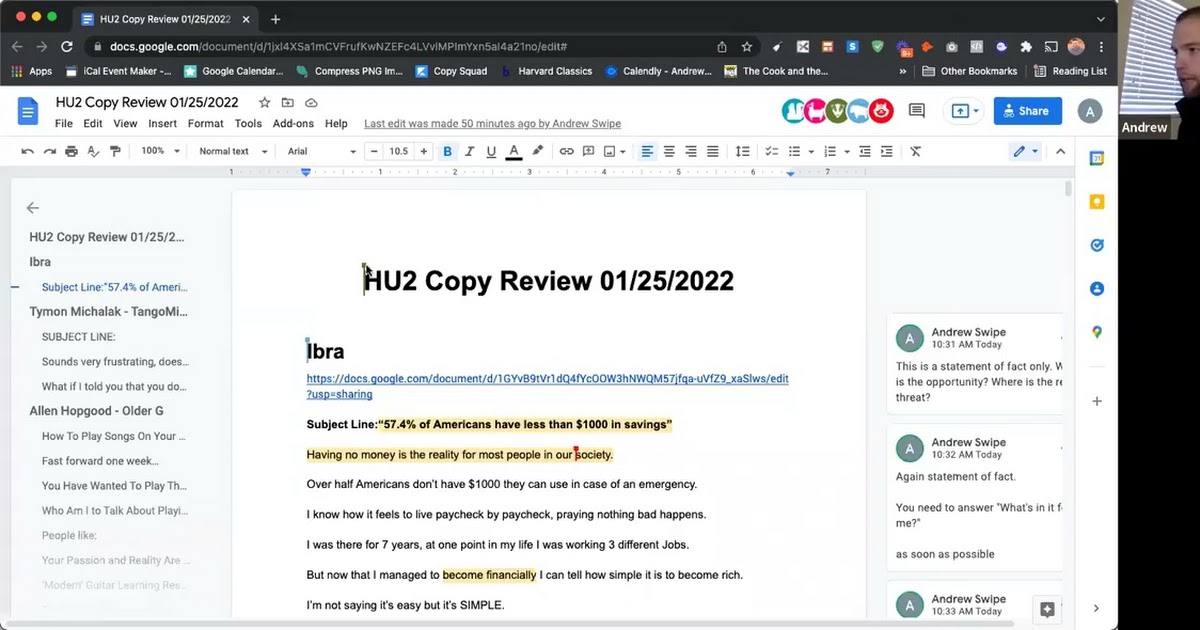Image resolution: width=1200 pixels, height=630 pixels.
Task: Open the docs.google.com sharing link in the document
Action: (547, 379)
